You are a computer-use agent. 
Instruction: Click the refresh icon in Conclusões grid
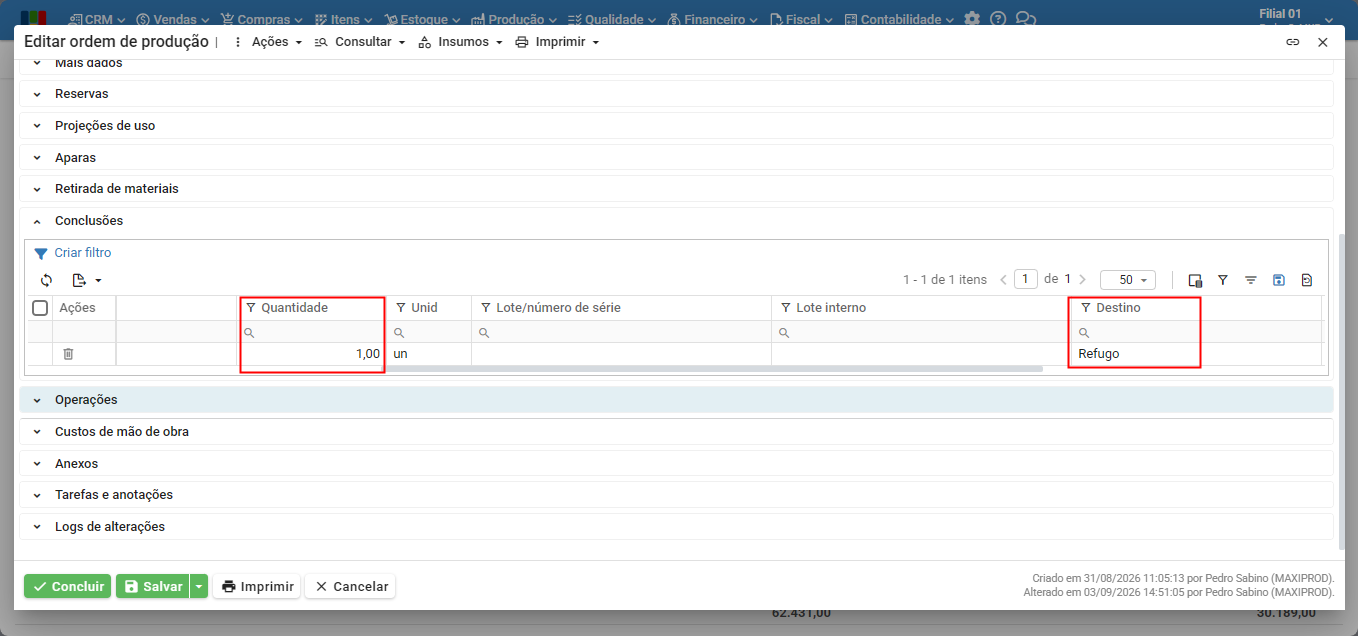click(x=46, y=280)
